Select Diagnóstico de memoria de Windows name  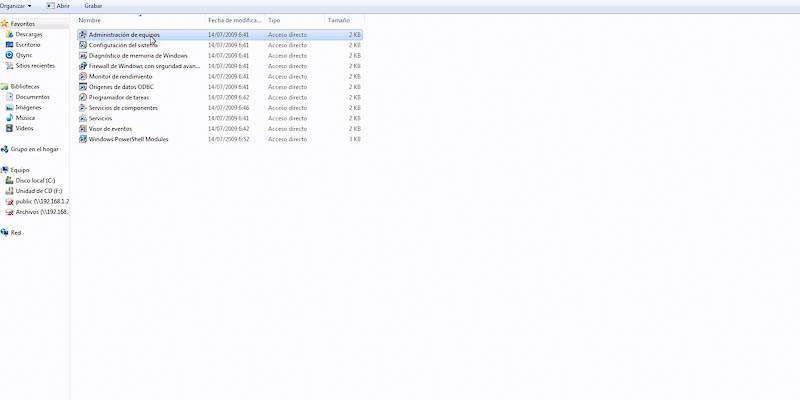coord(138,56)
